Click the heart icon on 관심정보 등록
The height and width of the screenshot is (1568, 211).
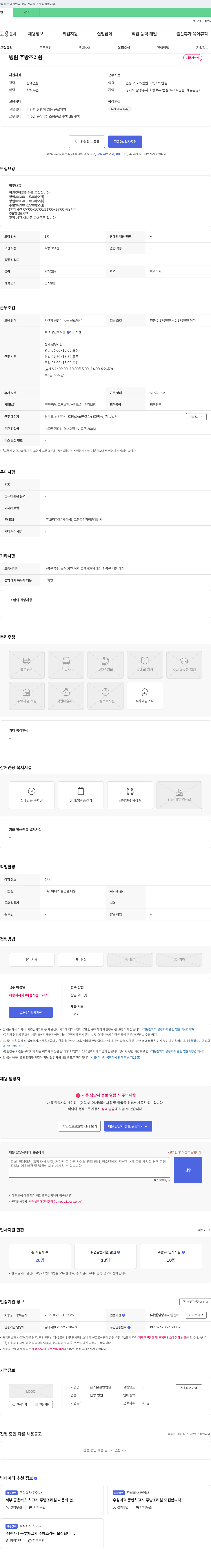click(77, 142)
